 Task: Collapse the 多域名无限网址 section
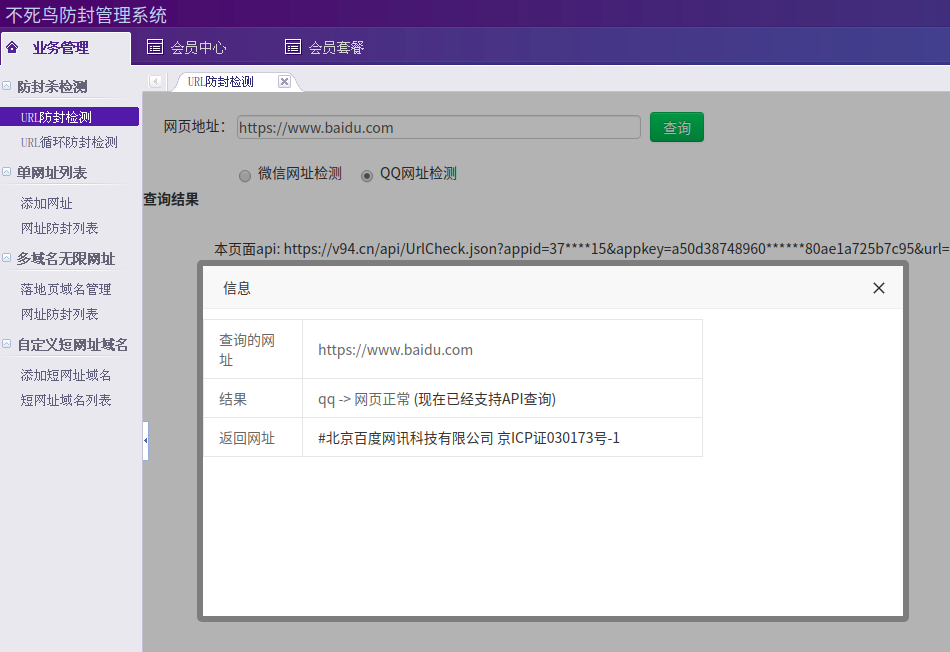pyautogui.click(x=7, y=258)
